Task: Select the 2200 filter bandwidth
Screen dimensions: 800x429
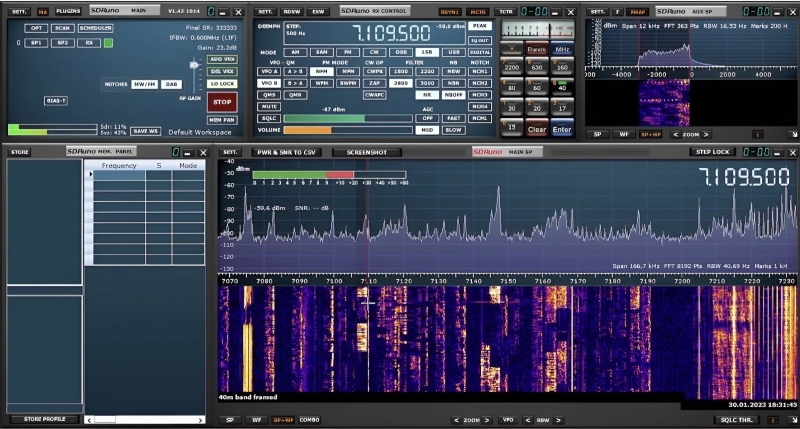Action: pos(427,71)
